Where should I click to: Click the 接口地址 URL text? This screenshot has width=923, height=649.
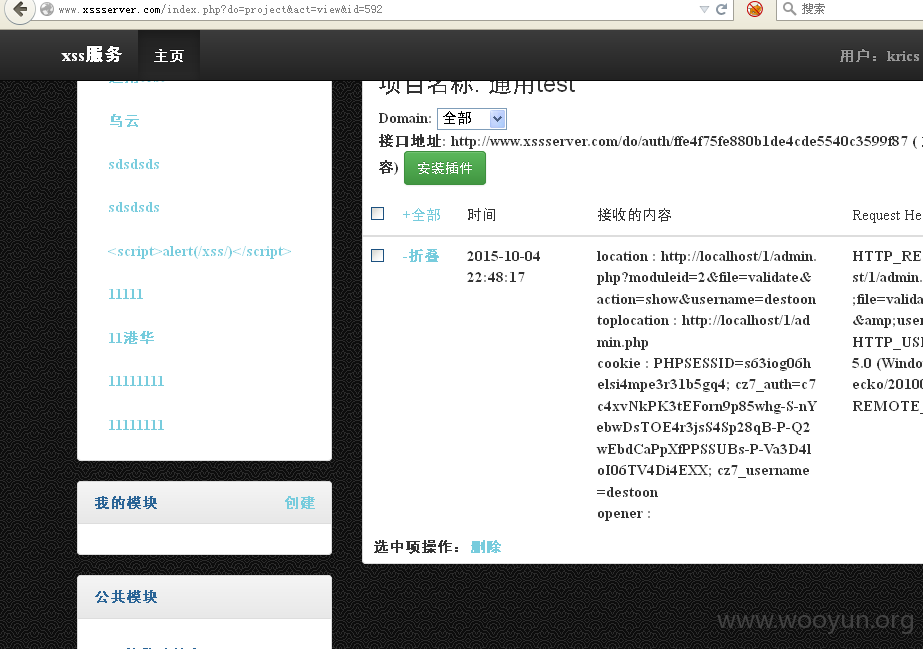(x=679, y=141)
